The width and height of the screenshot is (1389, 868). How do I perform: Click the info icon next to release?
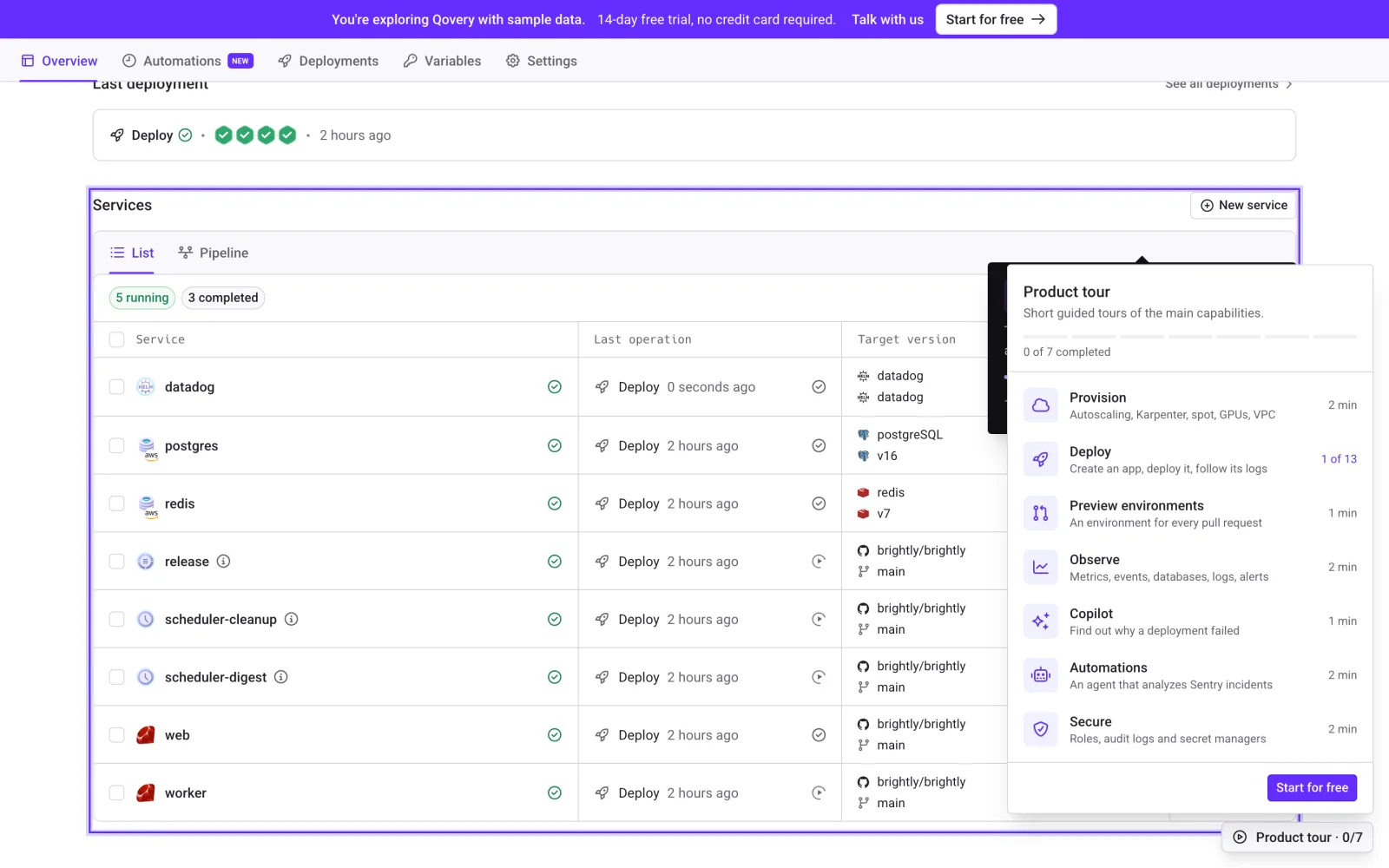(223, 562)
